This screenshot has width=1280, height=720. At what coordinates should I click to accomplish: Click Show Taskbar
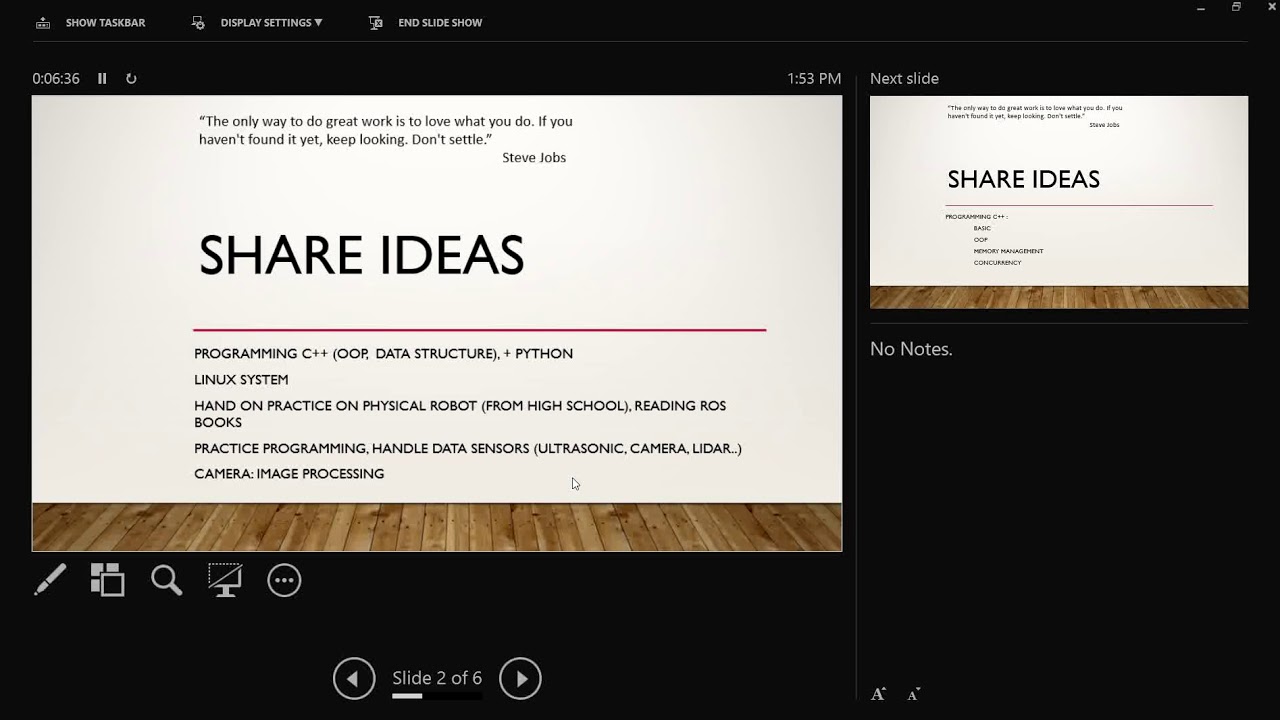tap(105, 22)
